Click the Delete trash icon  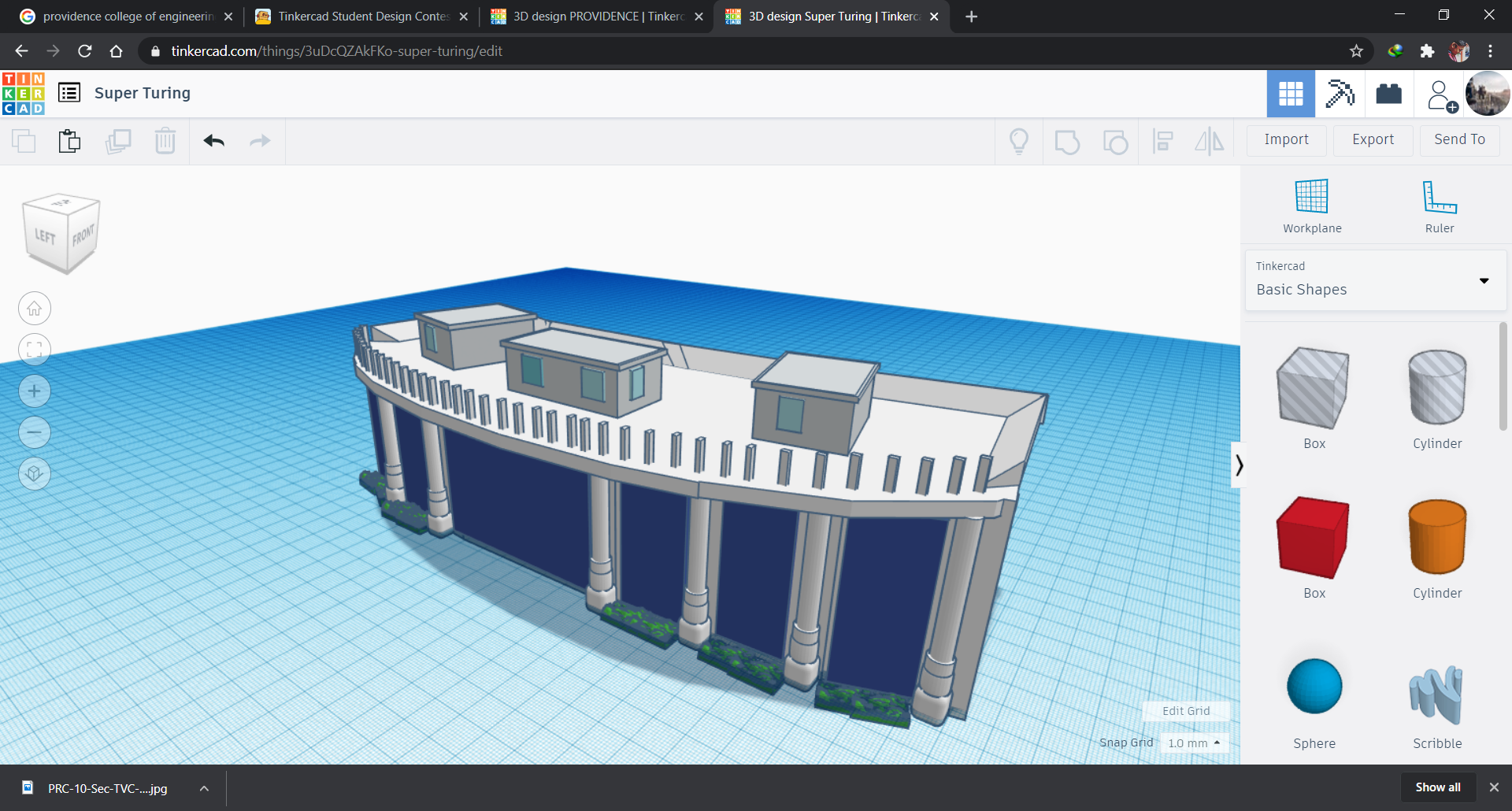point(165,141)
